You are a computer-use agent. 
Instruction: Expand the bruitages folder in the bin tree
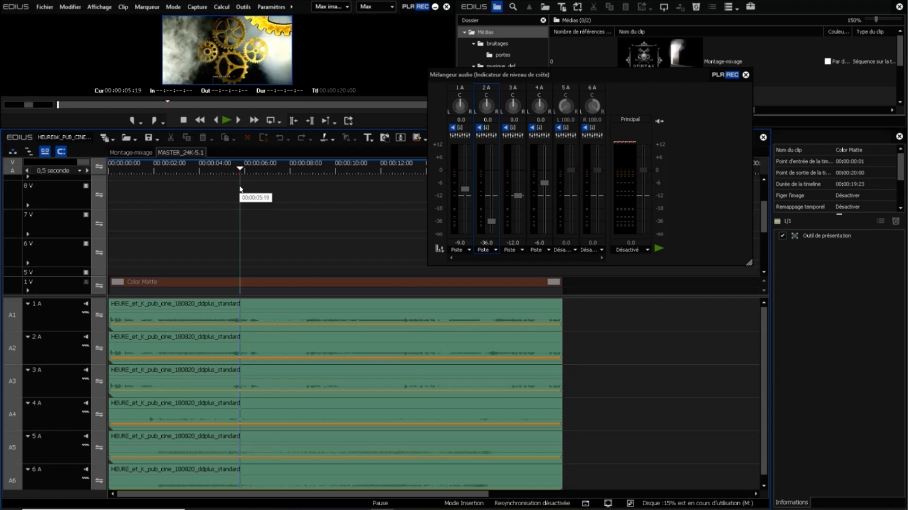474,44
